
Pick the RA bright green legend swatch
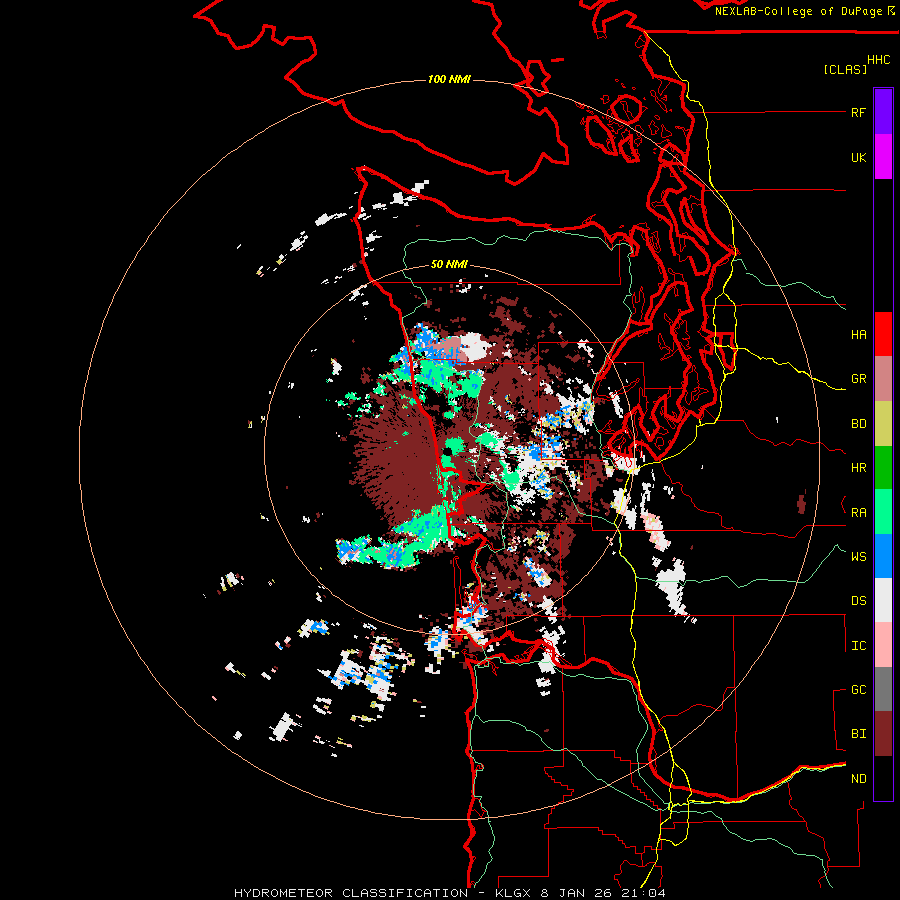[883, 512]
